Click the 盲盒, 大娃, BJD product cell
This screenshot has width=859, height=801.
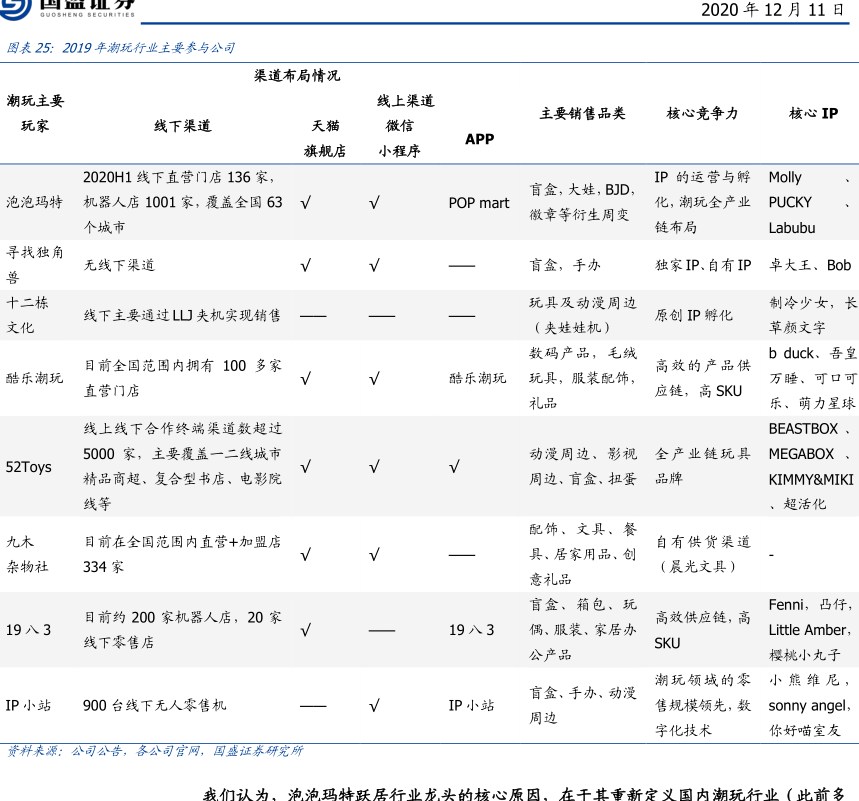[x=582, y=202]
